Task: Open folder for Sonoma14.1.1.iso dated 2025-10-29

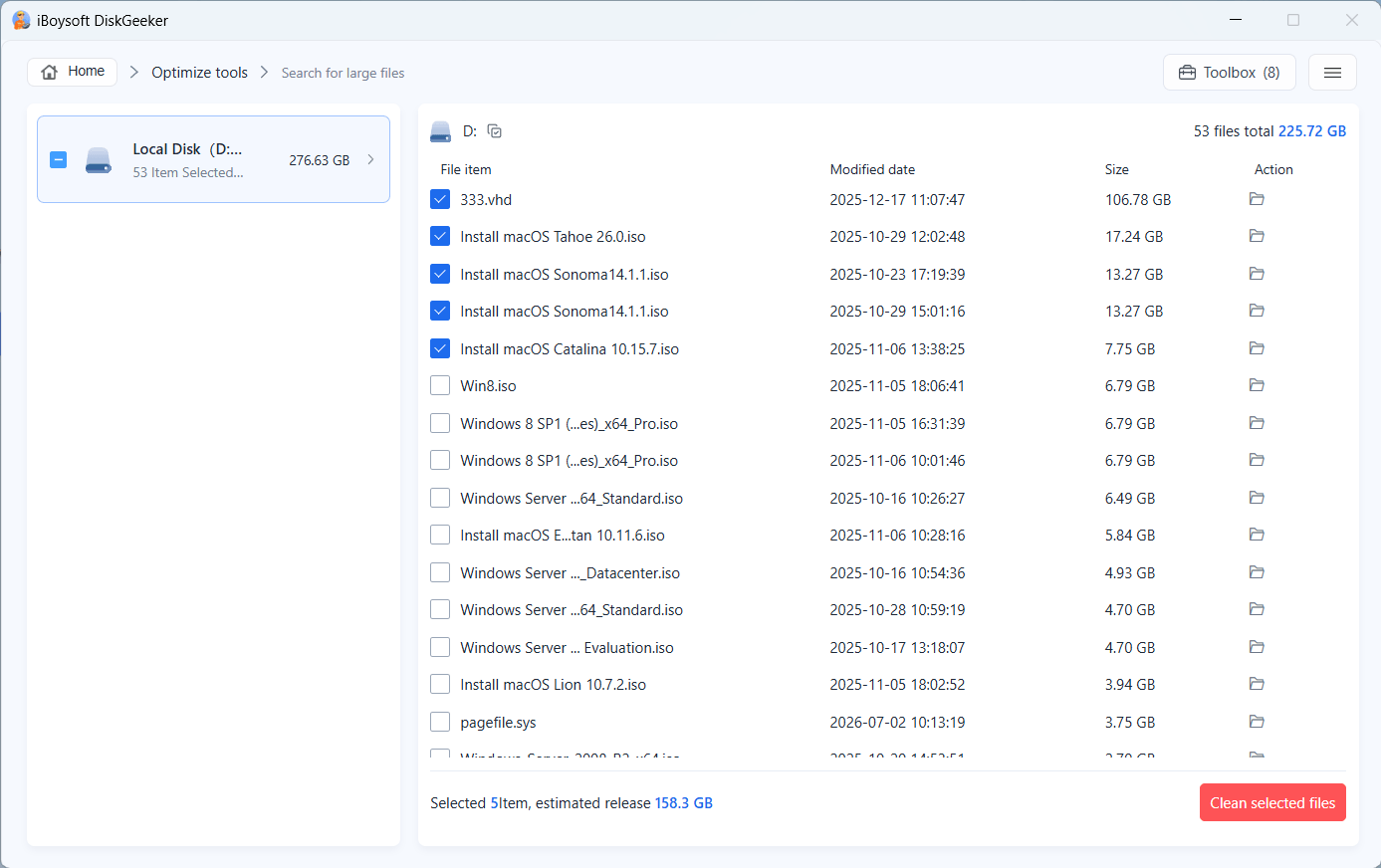Action: pyautogui.click(x=1257, y=311)
